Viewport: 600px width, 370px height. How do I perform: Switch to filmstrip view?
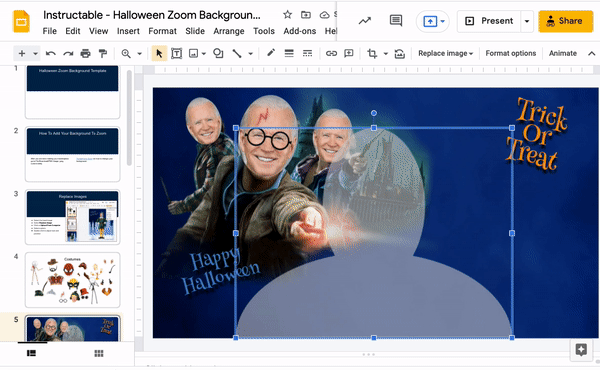[31, 353]
